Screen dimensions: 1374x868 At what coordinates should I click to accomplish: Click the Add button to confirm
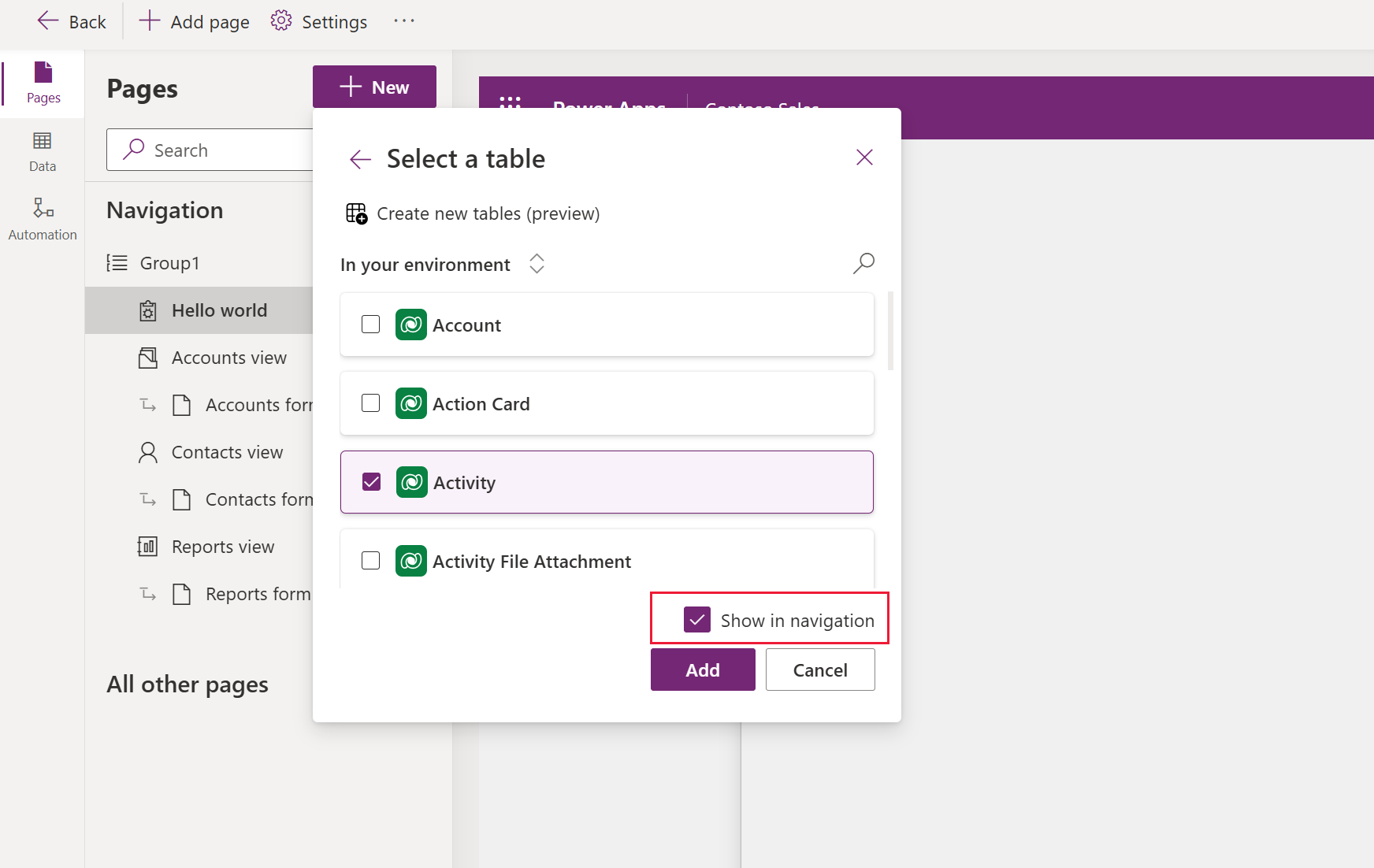[x=702, y=669]
